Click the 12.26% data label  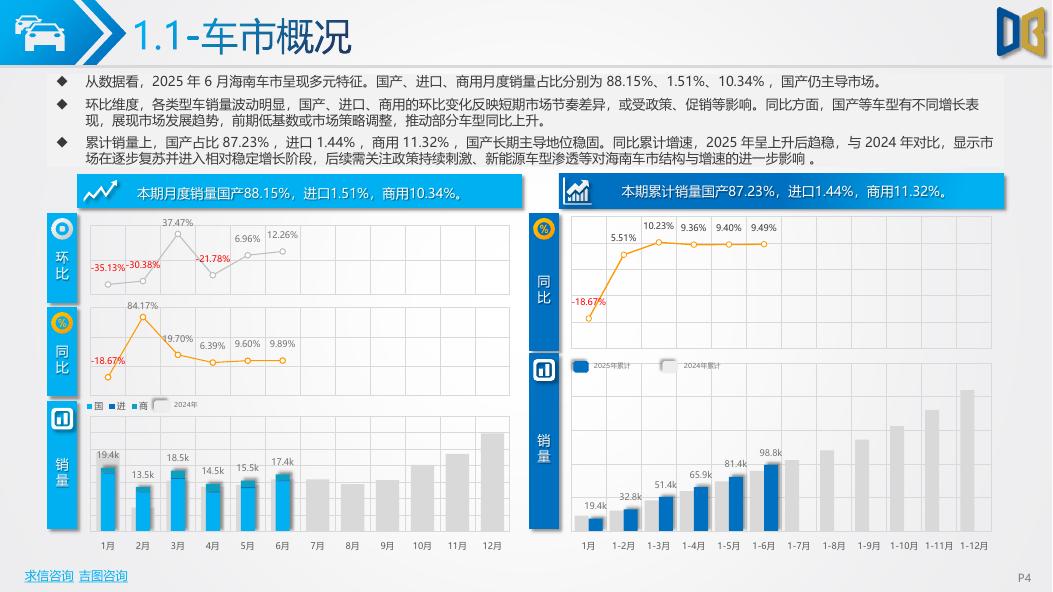(282, 234)
